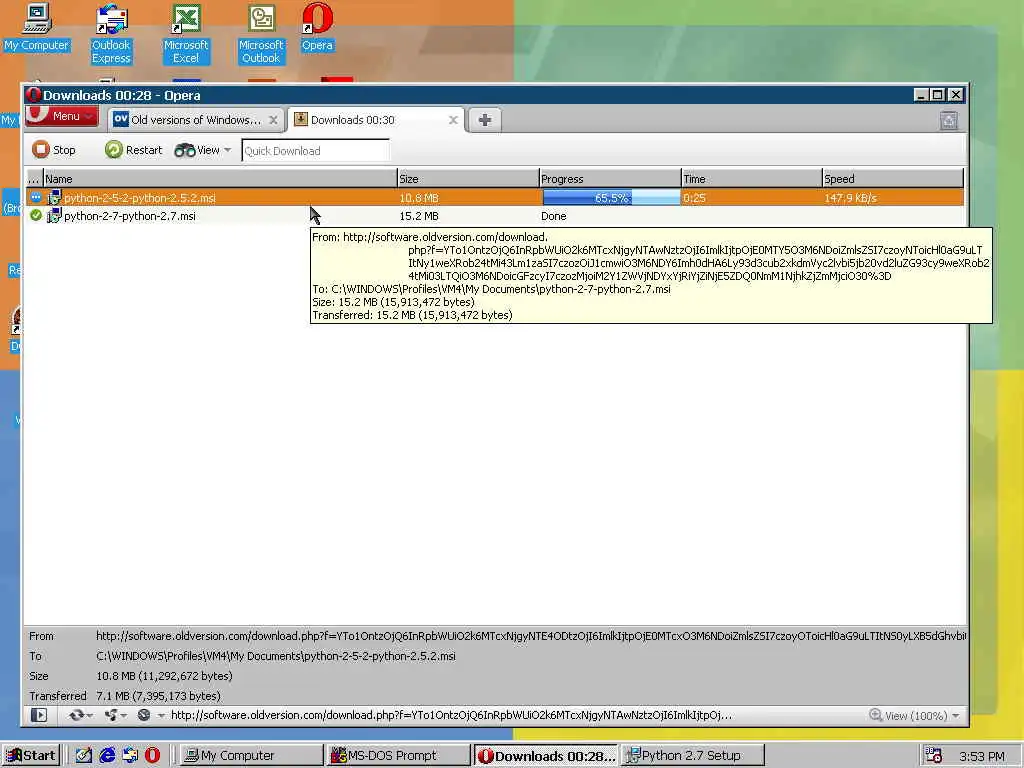This screenshot has height=768, width=1024.
Task: Open the task scheduler tray icon
Action: pos(934,756)
